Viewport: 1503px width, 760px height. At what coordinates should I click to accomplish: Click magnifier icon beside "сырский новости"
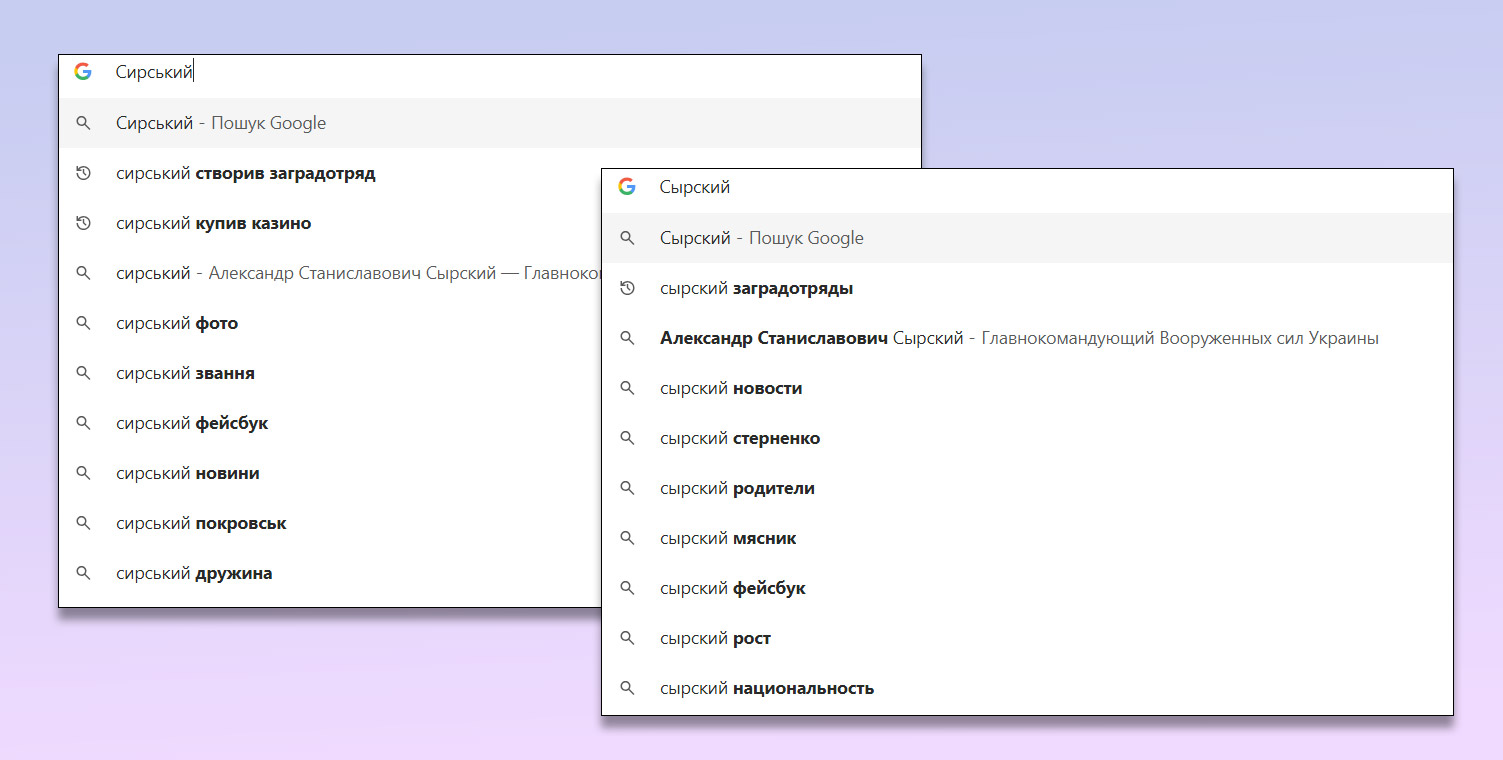click(627, 388)
